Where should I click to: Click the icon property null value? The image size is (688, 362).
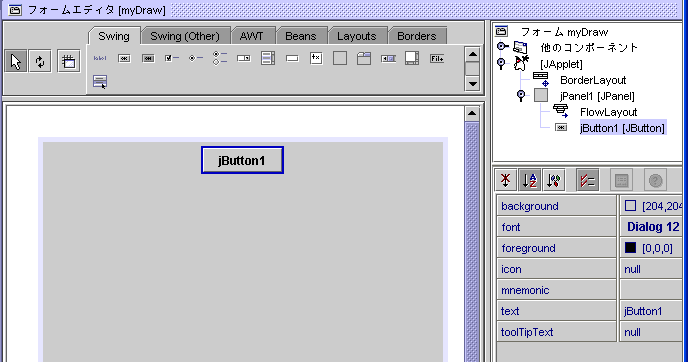click(x=652, y=269)
